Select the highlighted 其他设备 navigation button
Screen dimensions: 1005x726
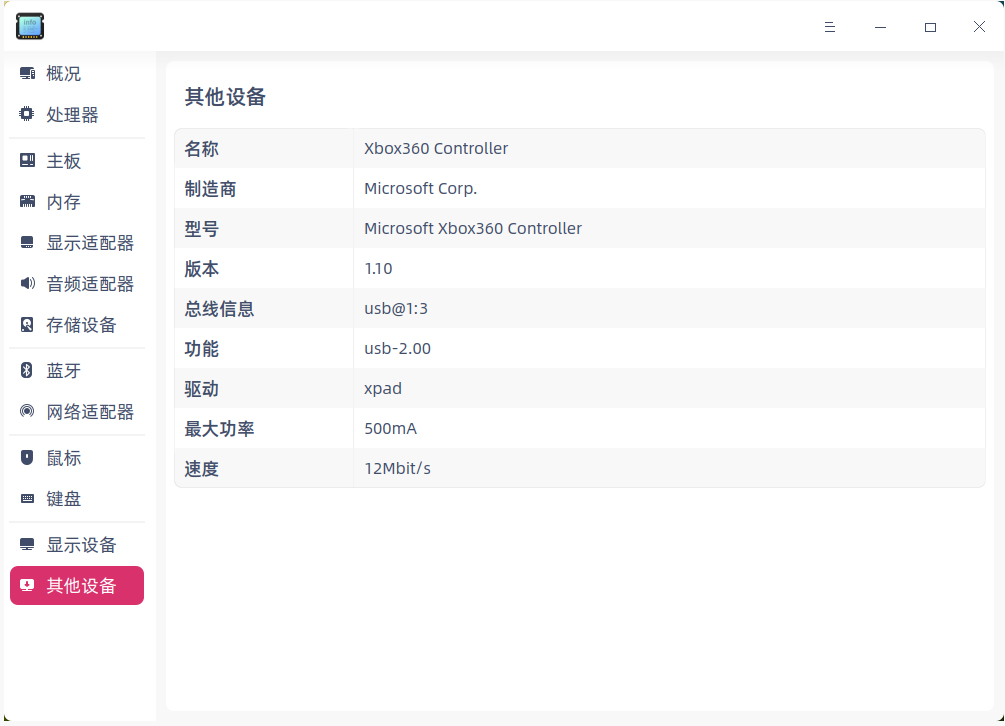click(x=77, y=585)
